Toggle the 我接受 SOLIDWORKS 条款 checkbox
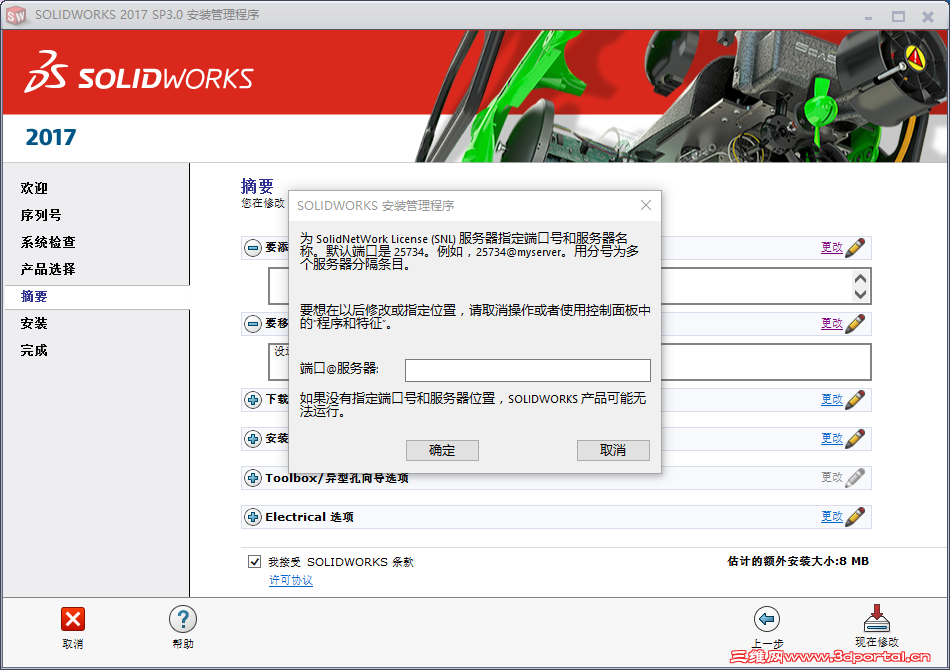The width and height of the screenshot is (950, 670). pyautogui.click(x=254, y=562)
